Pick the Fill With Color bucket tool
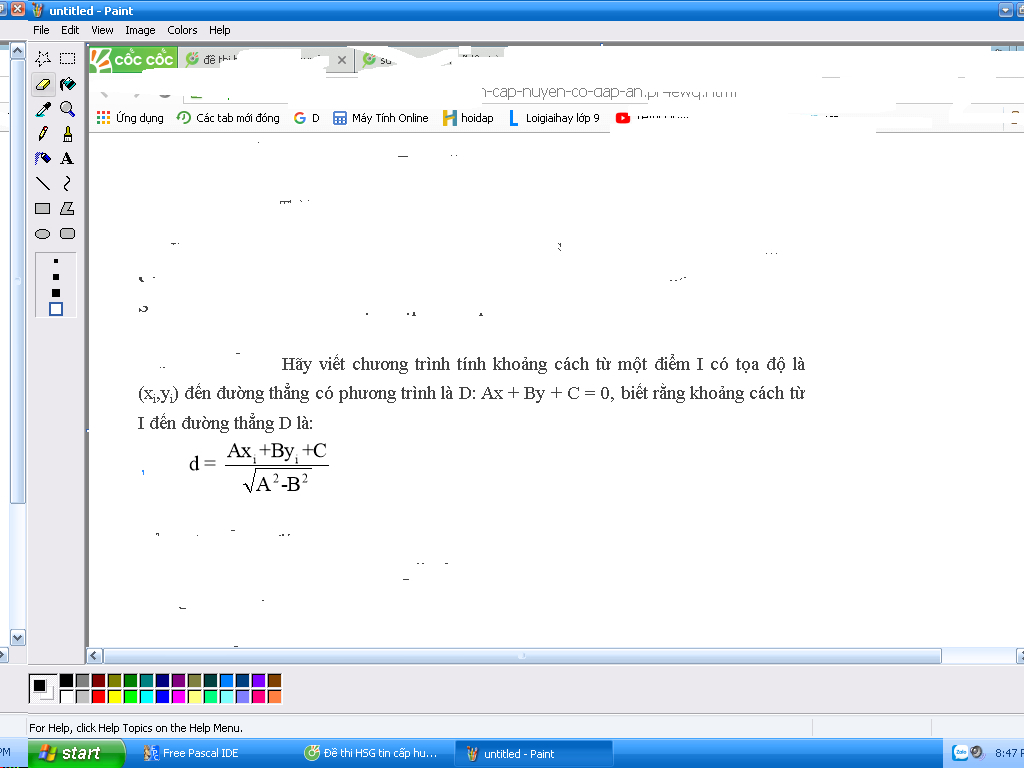Viewport: 1024px width, 768px height. click(67, 84)
